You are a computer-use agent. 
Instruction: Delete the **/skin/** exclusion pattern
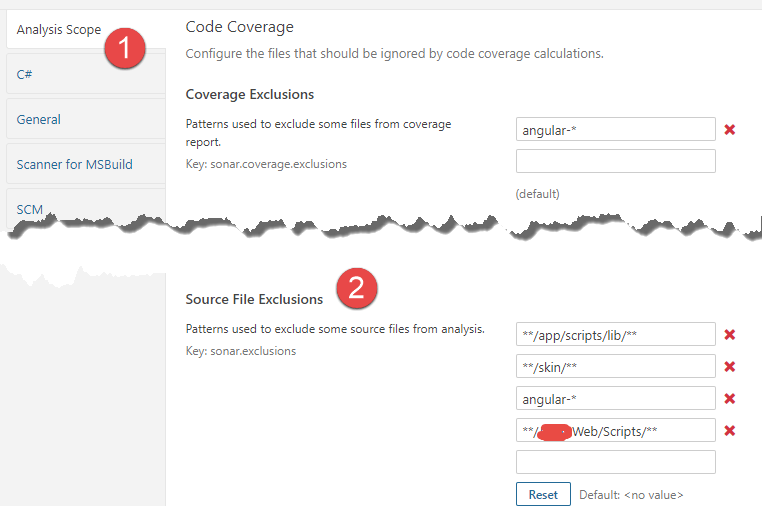(729, 366)
